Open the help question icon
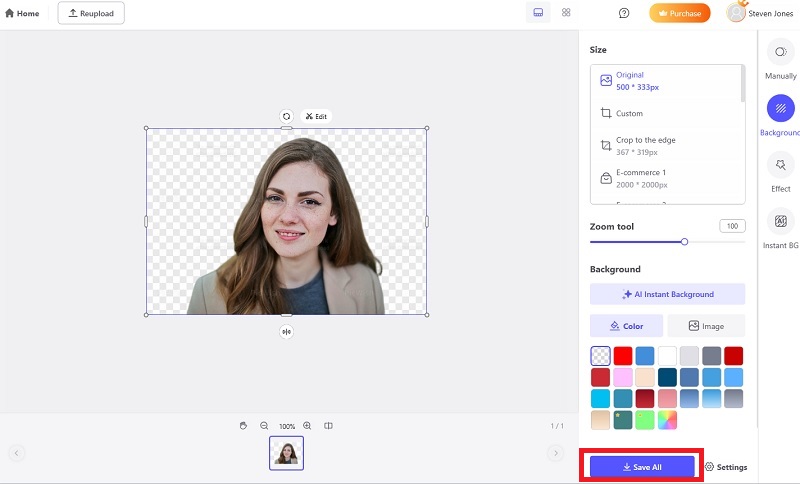Viewport: 800px width, 484px height. 623,13
